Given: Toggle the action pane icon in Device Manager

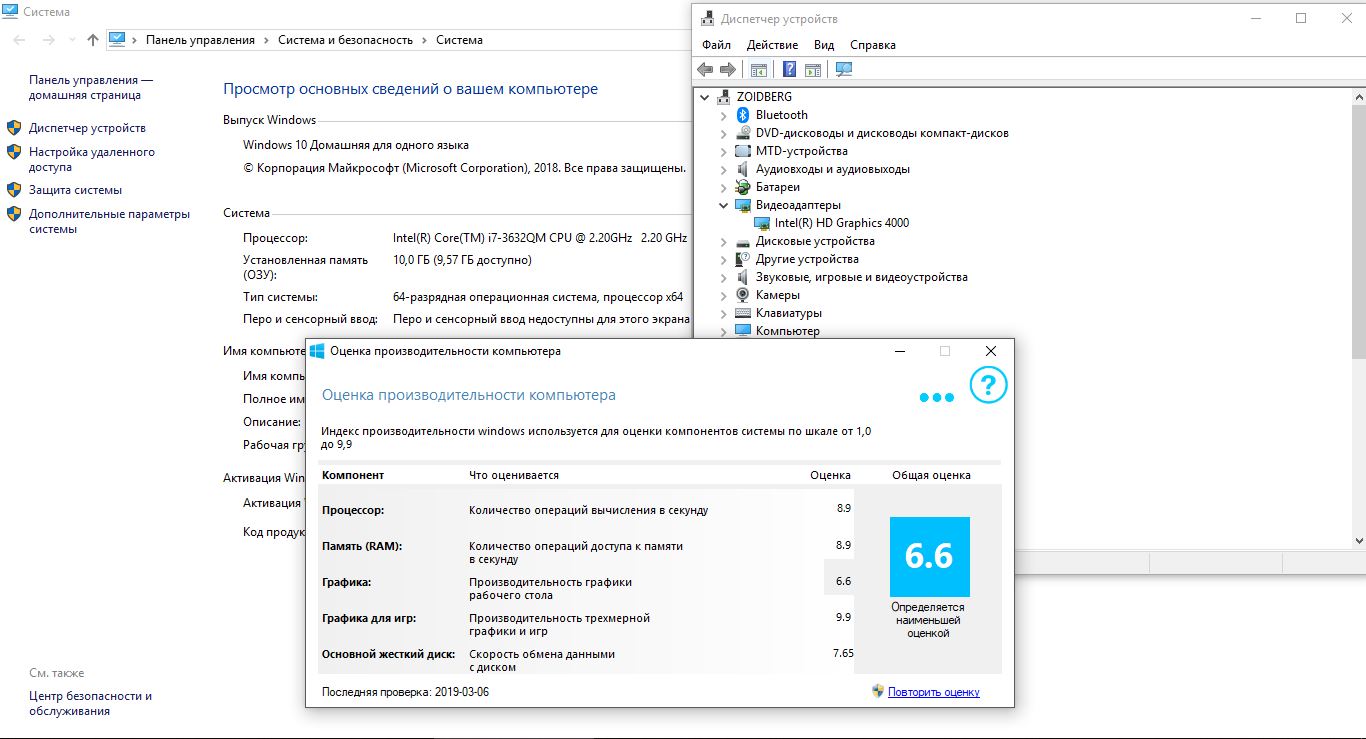Looking at the screenshot, I should pos(813,70).
